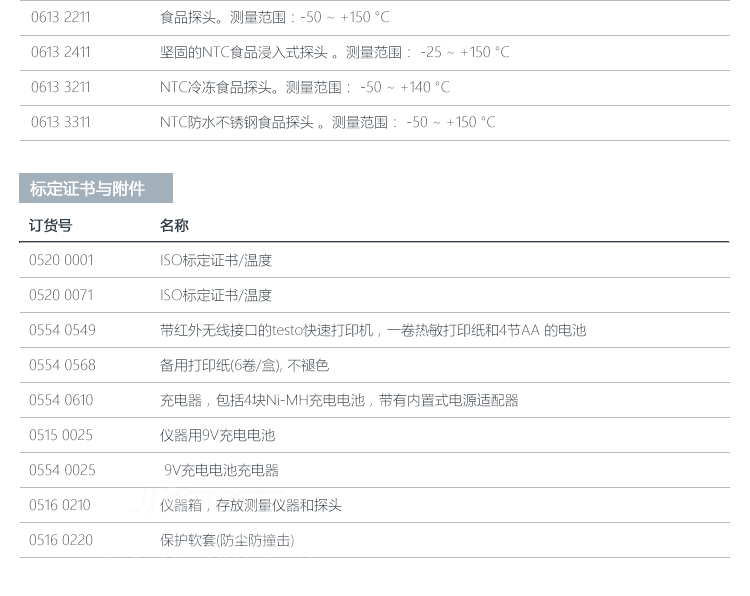Image resolution: width=750 pixels, height=596 pixels.
Task: Select the 9V充电电池充电器 item name
Action: [221, 470]
